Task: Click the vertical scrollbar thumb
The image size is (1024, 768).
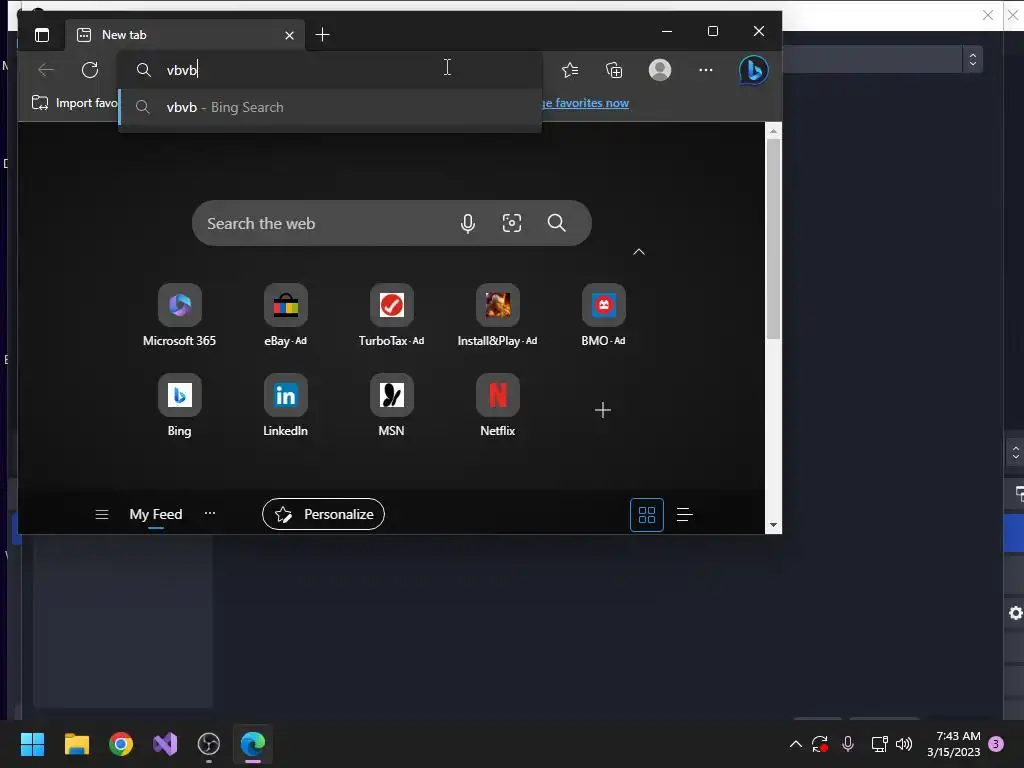Action: coord(773,239)
